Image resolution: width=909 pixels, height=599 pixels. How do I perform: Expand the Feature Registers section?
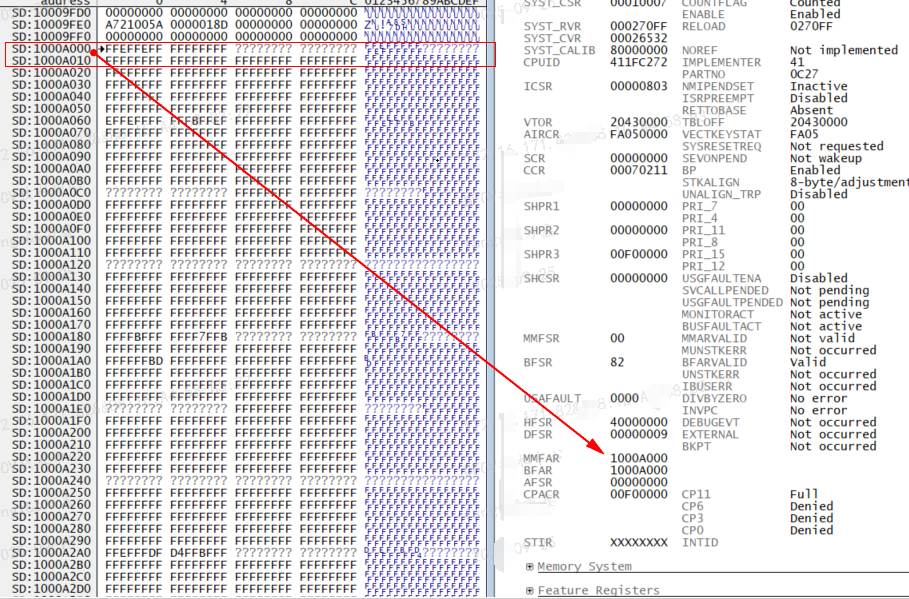(529, 590)
